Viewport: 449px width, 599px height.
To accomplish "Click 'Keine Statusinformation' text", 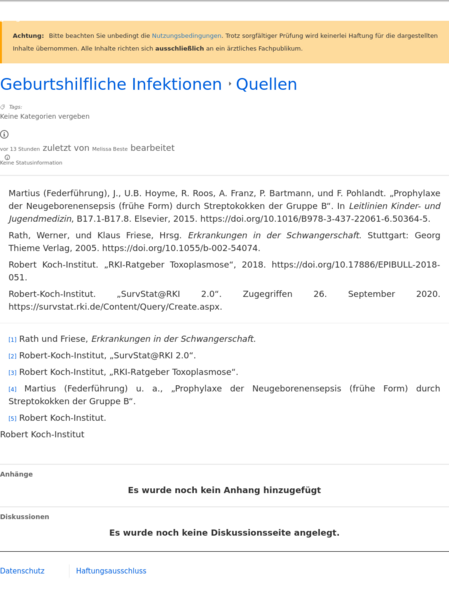I will tap(31, 163).
